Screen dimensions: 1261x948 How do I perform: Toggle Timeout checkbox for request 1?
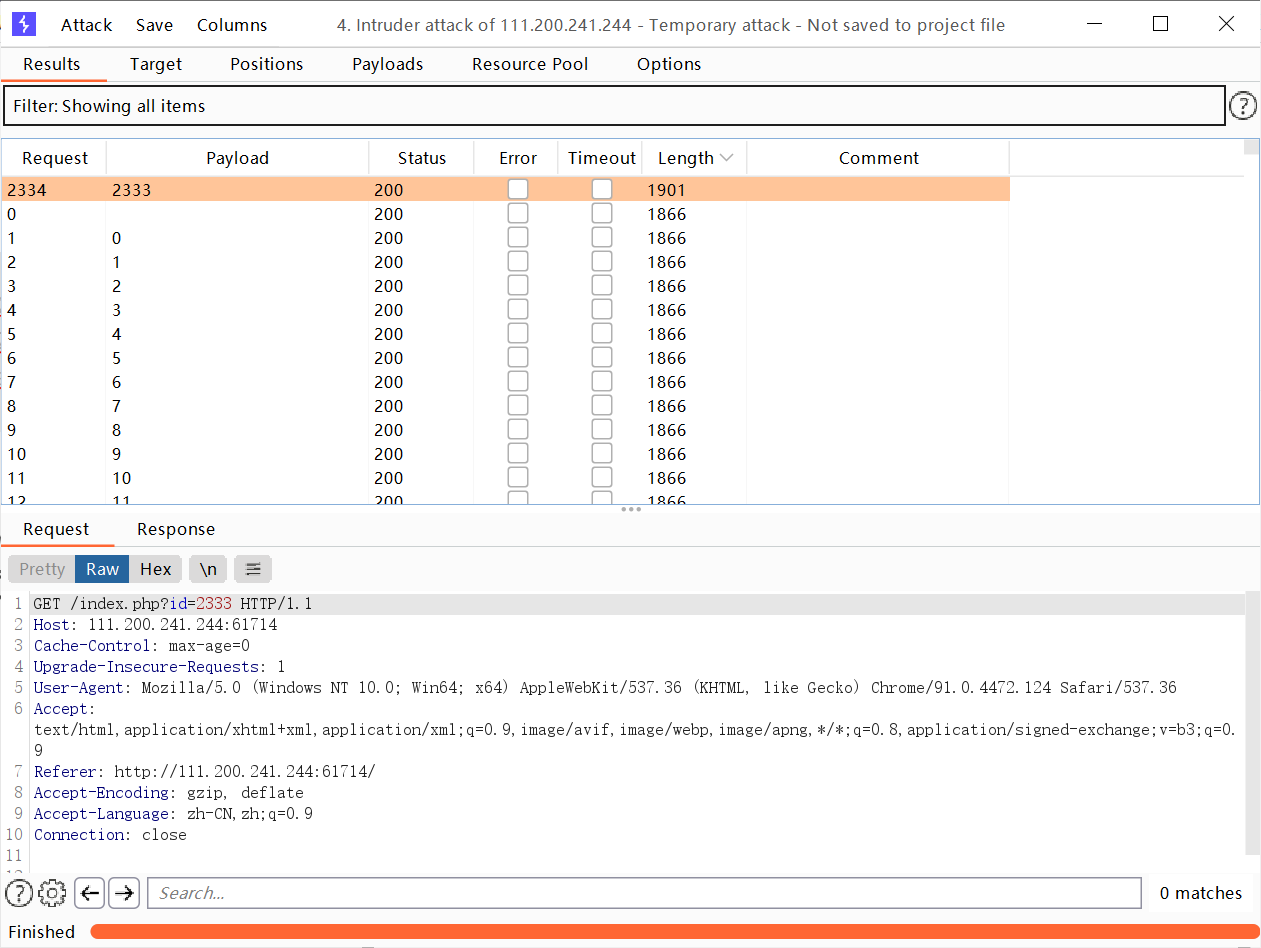tap(602, 237)
